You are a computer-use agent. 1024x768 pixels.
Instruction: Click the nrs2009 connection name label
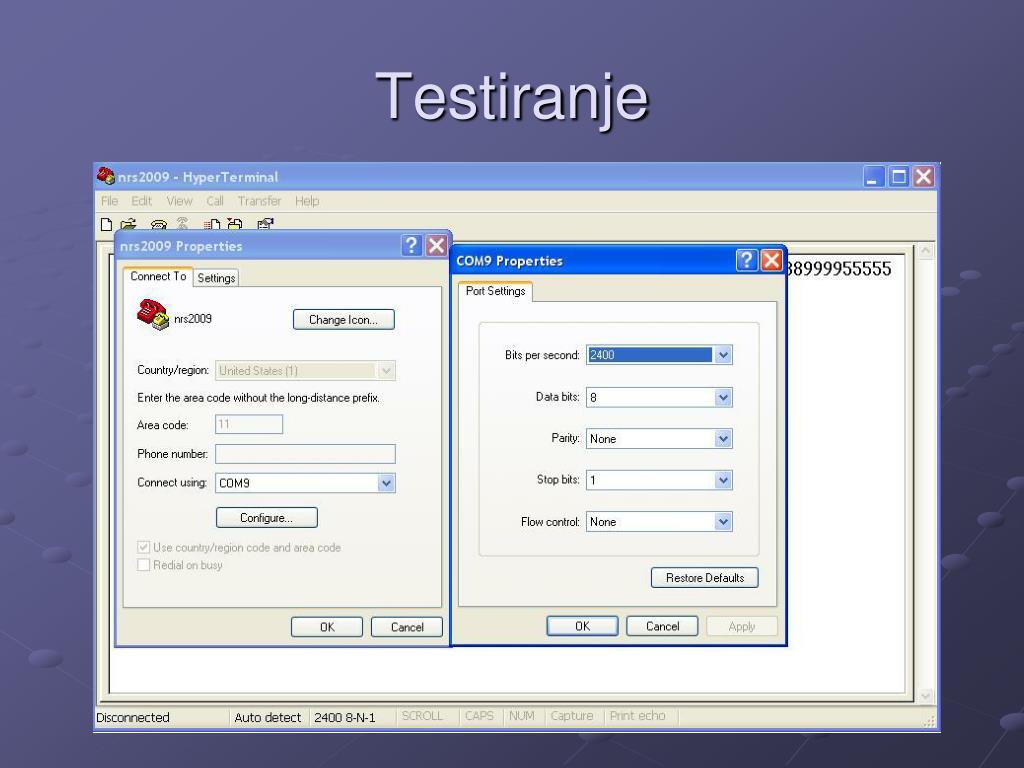pos(193,319)
